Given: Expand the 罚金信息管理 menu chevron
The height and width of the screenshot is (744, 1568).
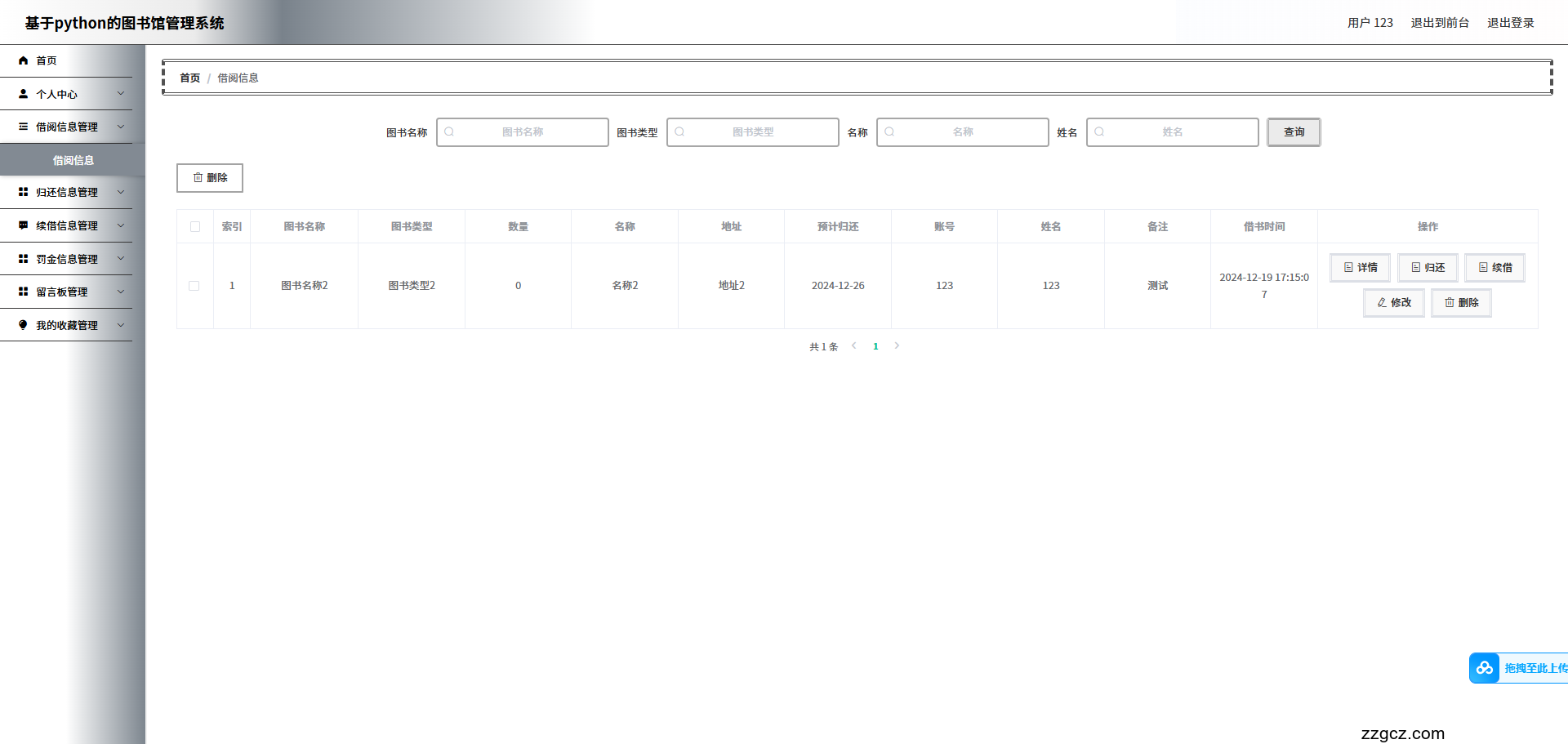Looking at the screenshot, I should (121, 259).
